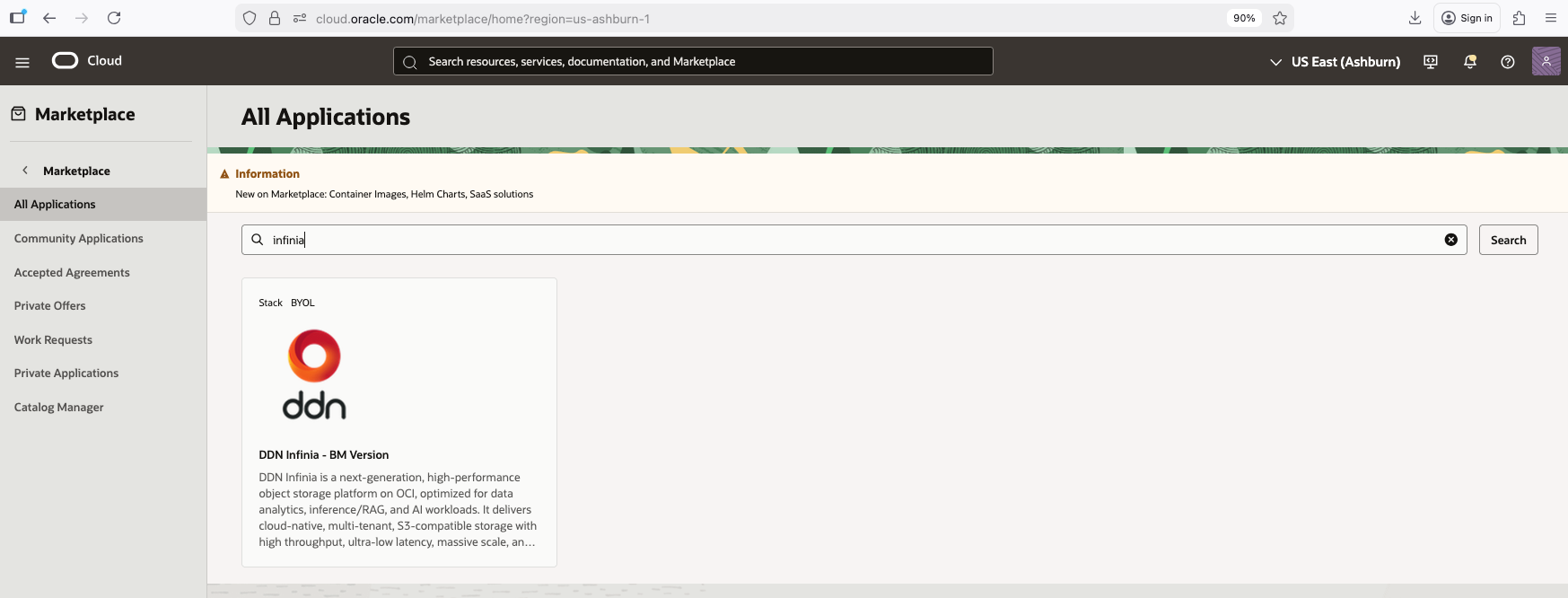
Task: Click the Information warning icon
Action: click(x=224, y=174)
